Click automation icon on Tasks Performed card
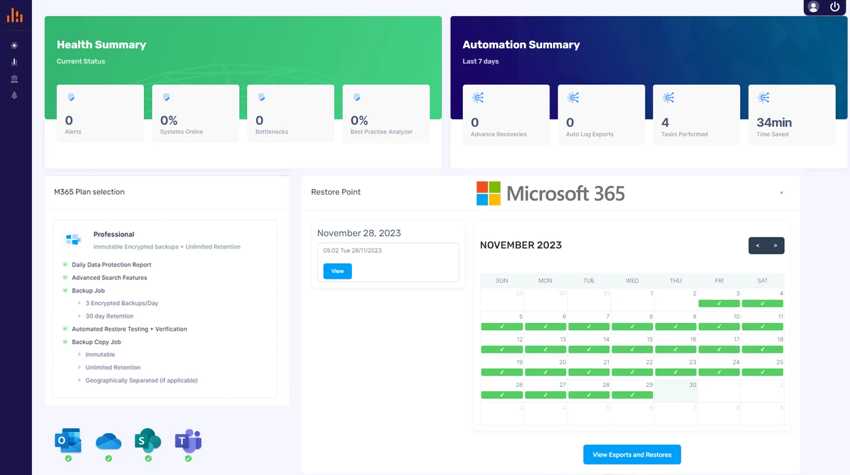This screenshot has width=850, height=475. coord(668,98)
